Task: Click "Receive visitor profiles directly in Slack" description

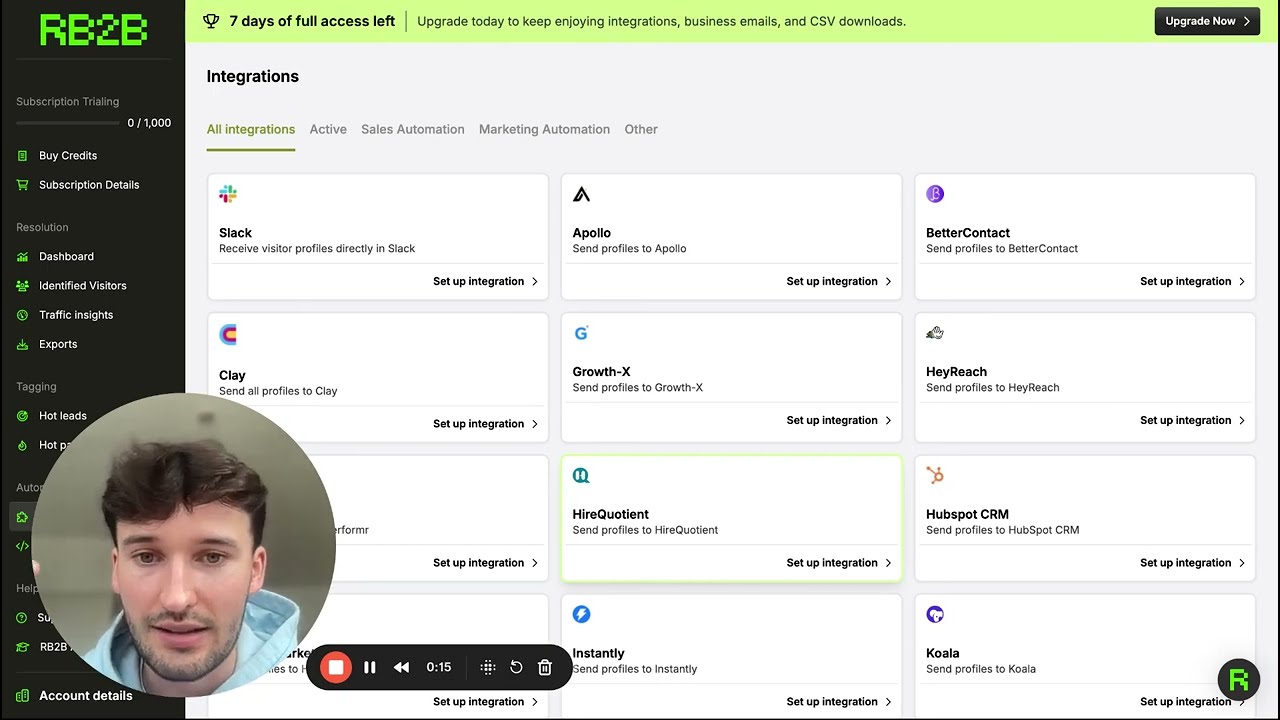Action: click(x=317, y=249)
